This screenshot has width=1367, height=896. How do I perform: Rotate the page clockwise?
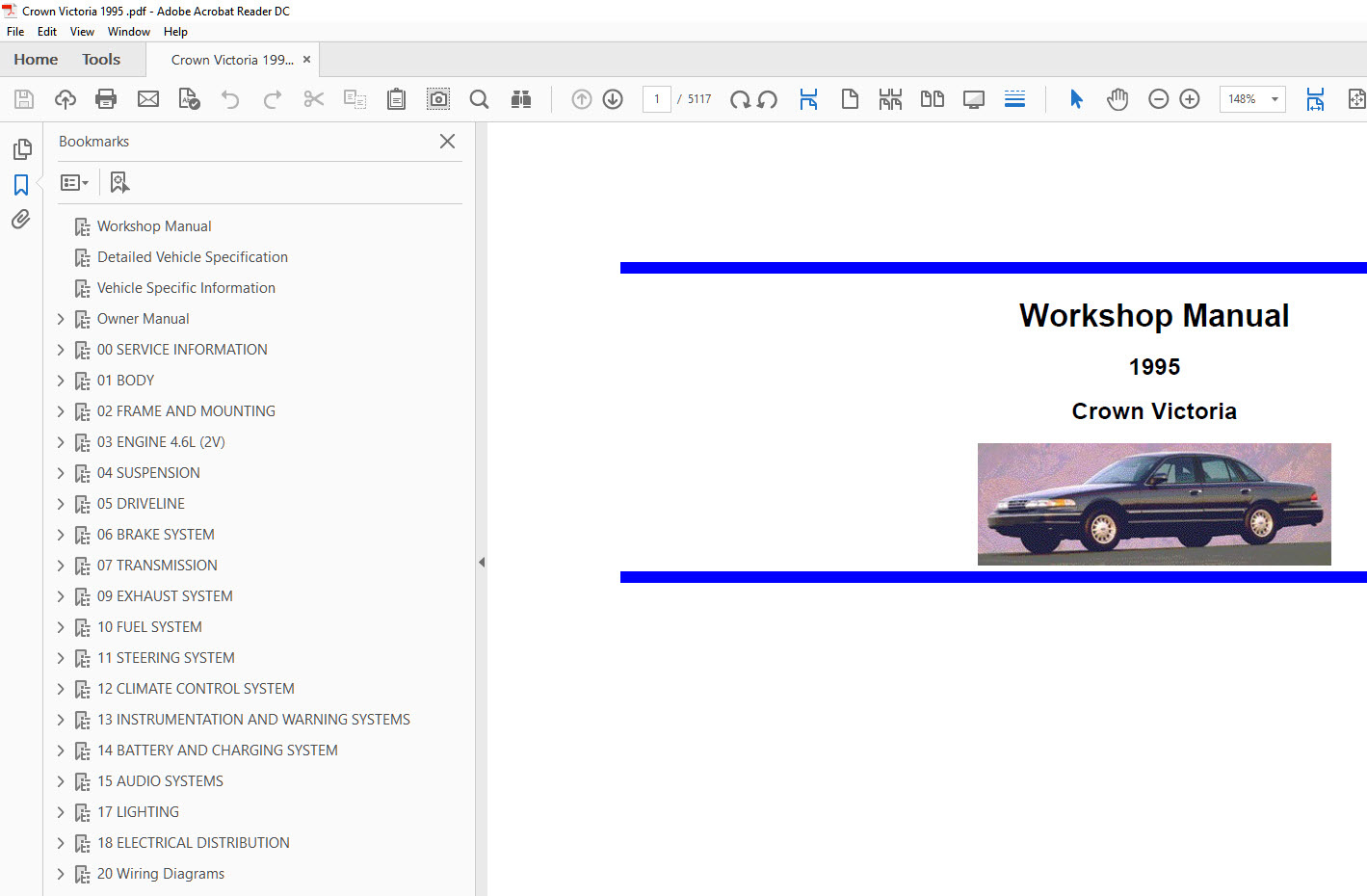pos(740,99)
